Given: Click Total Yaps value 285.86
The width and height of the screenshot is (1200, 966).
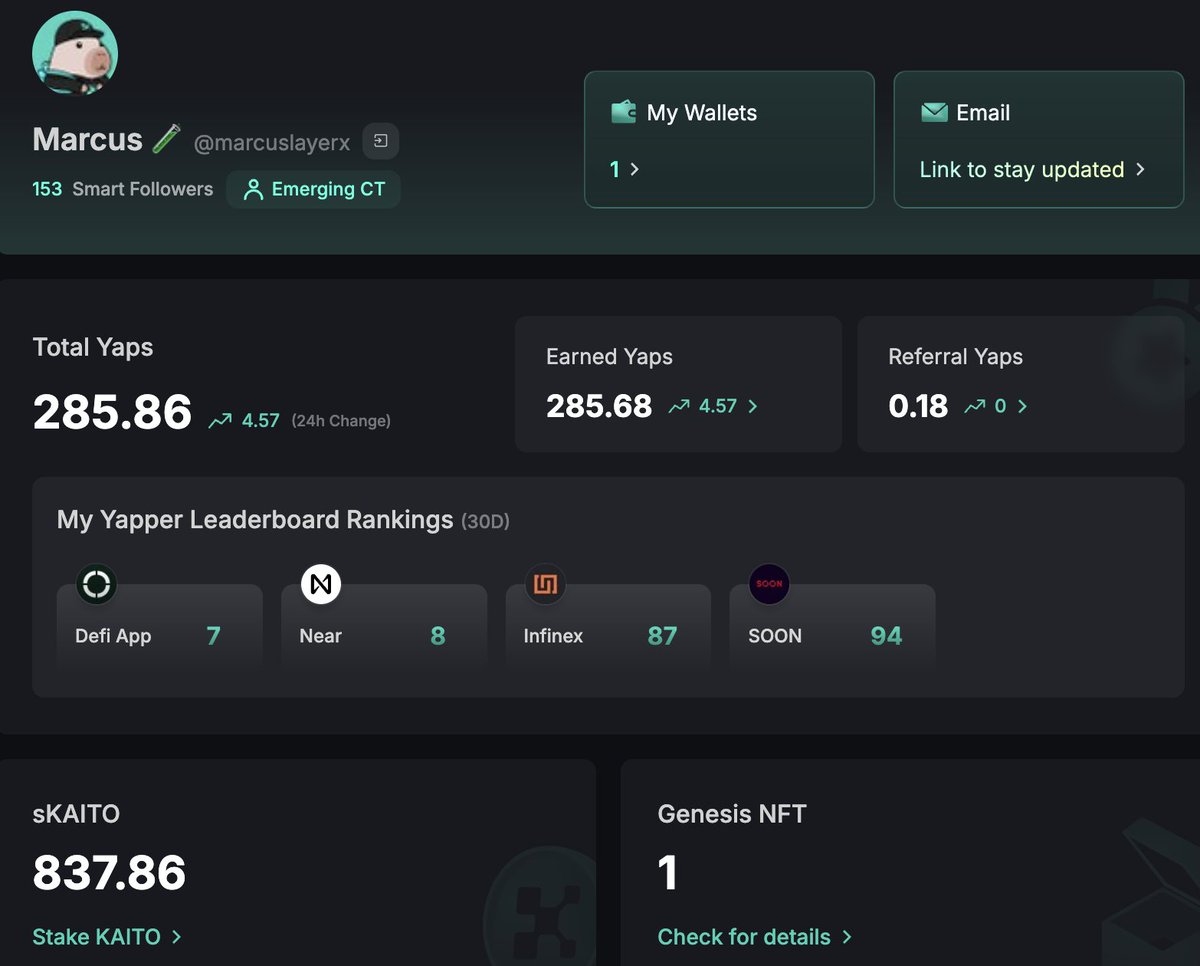Looking at the screenshot, I should 112,412.
